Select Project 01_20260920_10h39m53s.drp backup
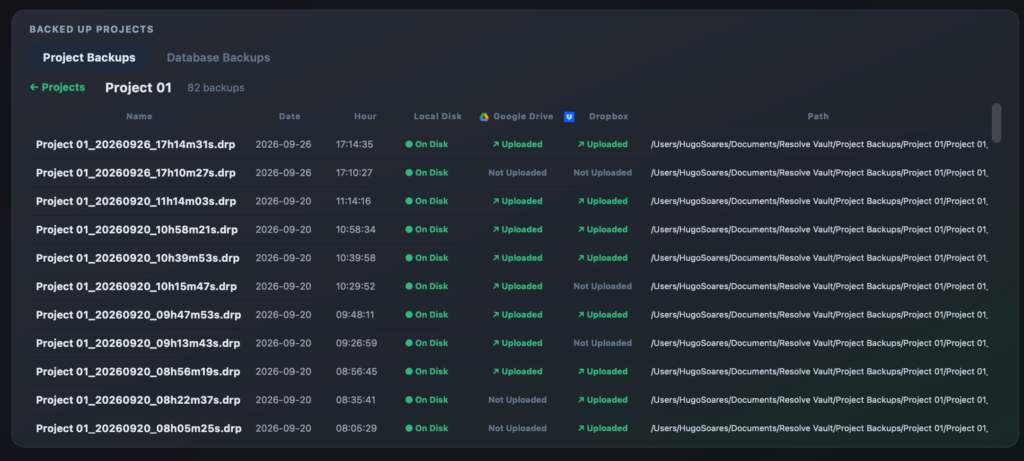The width and height of the screenshot is (1024, 461). click(x=138, y=258)
